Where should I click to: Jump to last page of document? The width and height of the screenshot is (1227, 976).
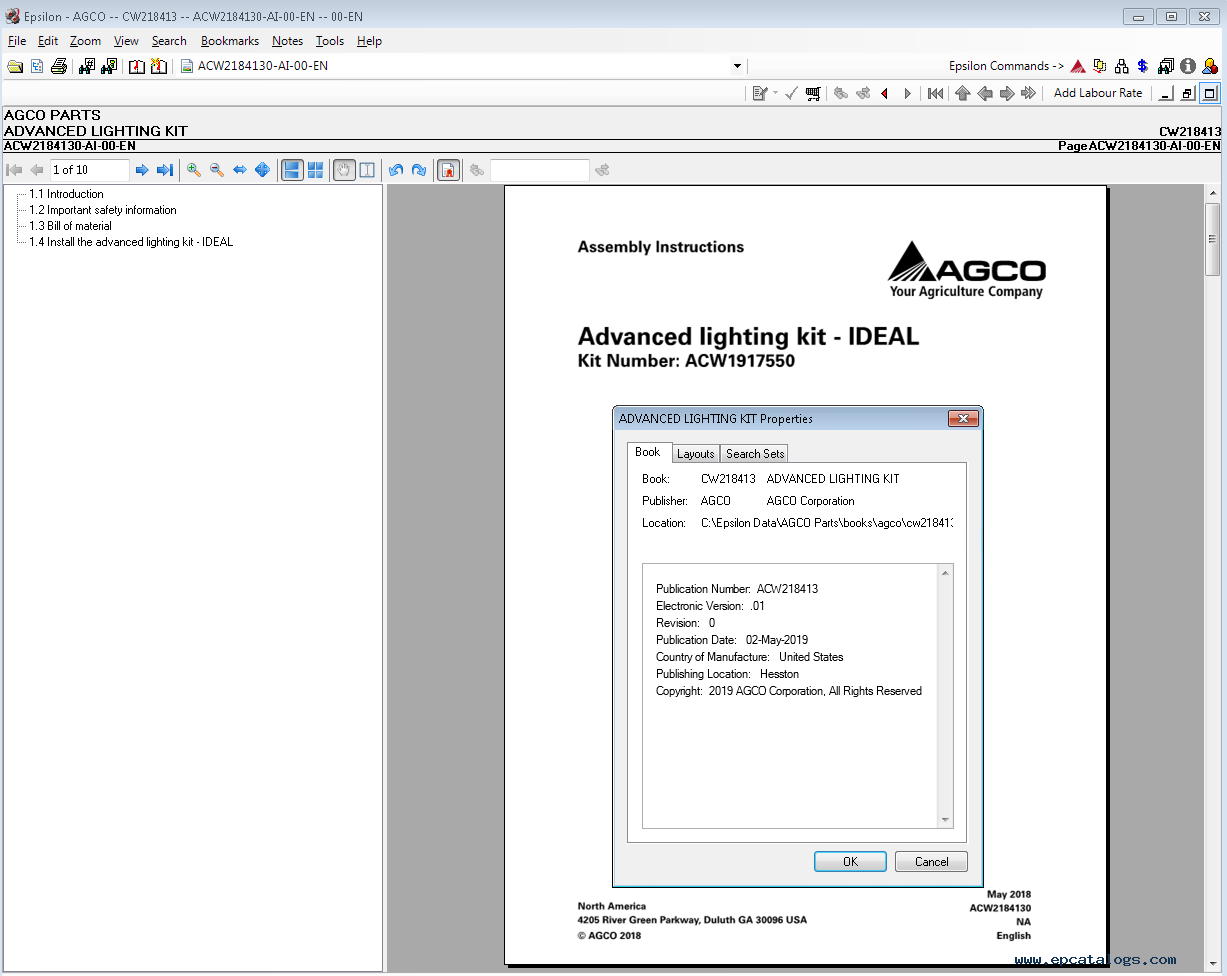pyautogui.click(x=165, y=170)
